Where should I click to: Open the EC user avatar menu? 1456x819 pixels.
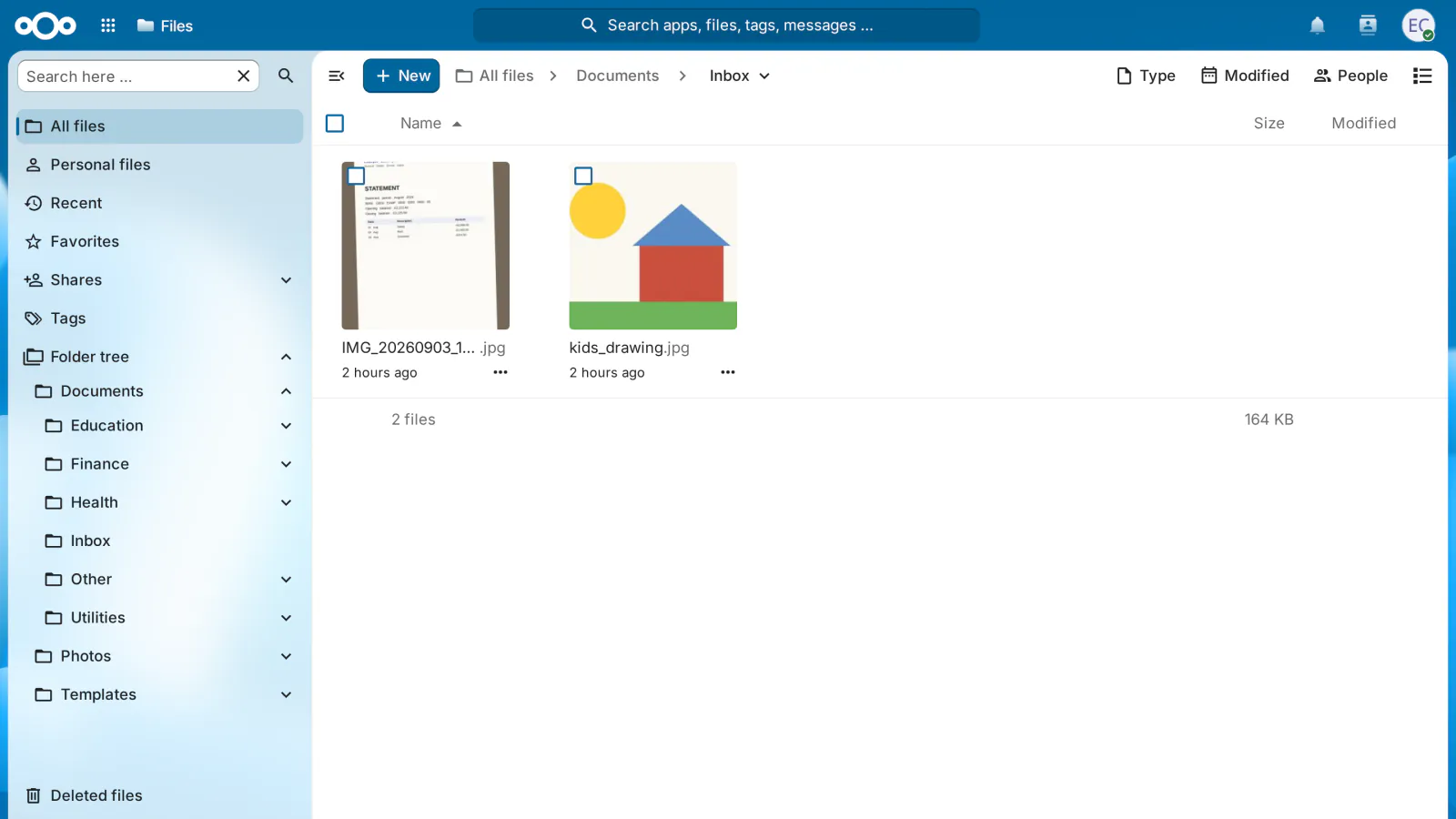pos(1418,25)
